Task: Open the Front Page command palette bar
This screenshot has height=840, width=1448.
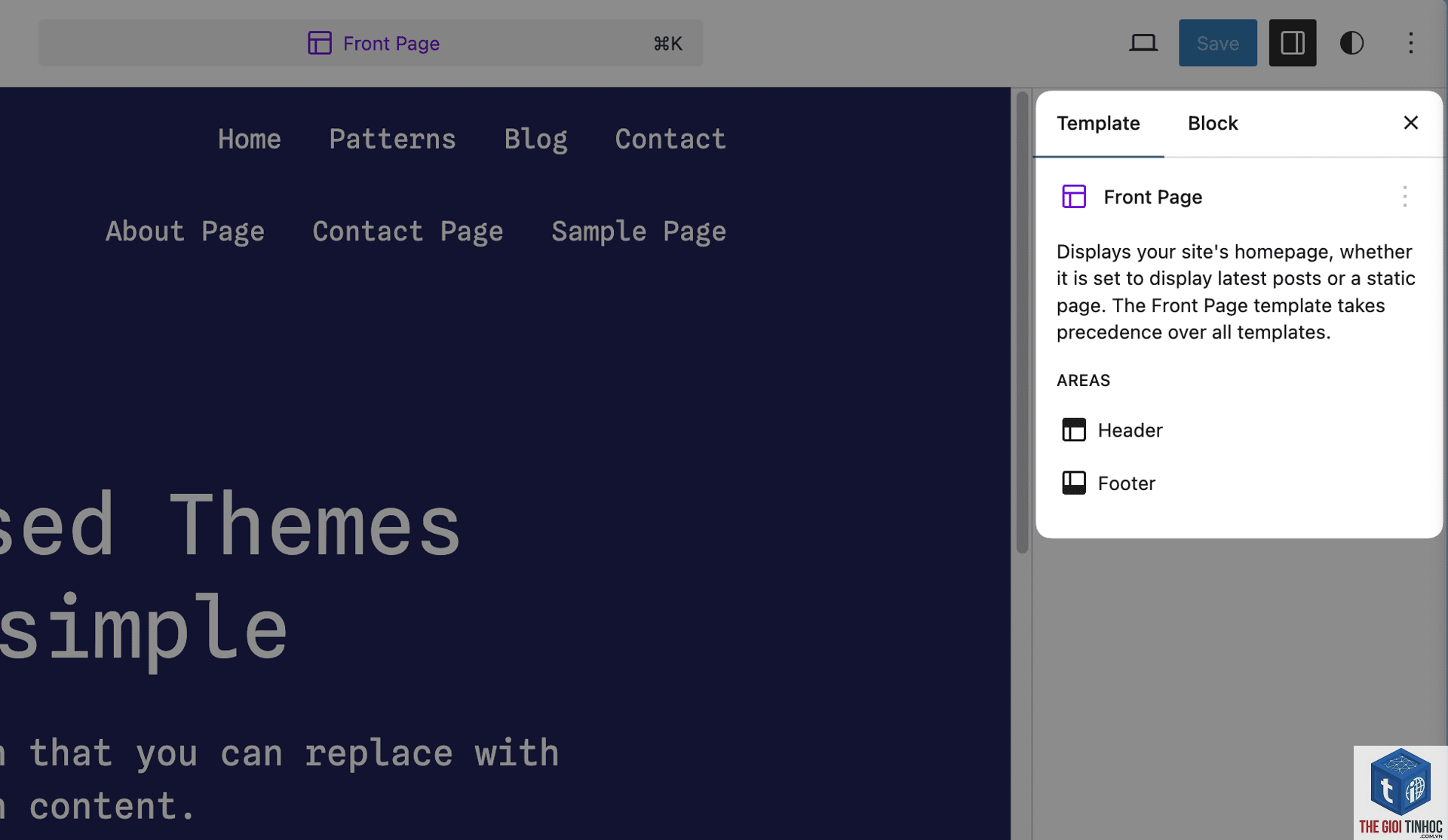Action: [370, 43]
